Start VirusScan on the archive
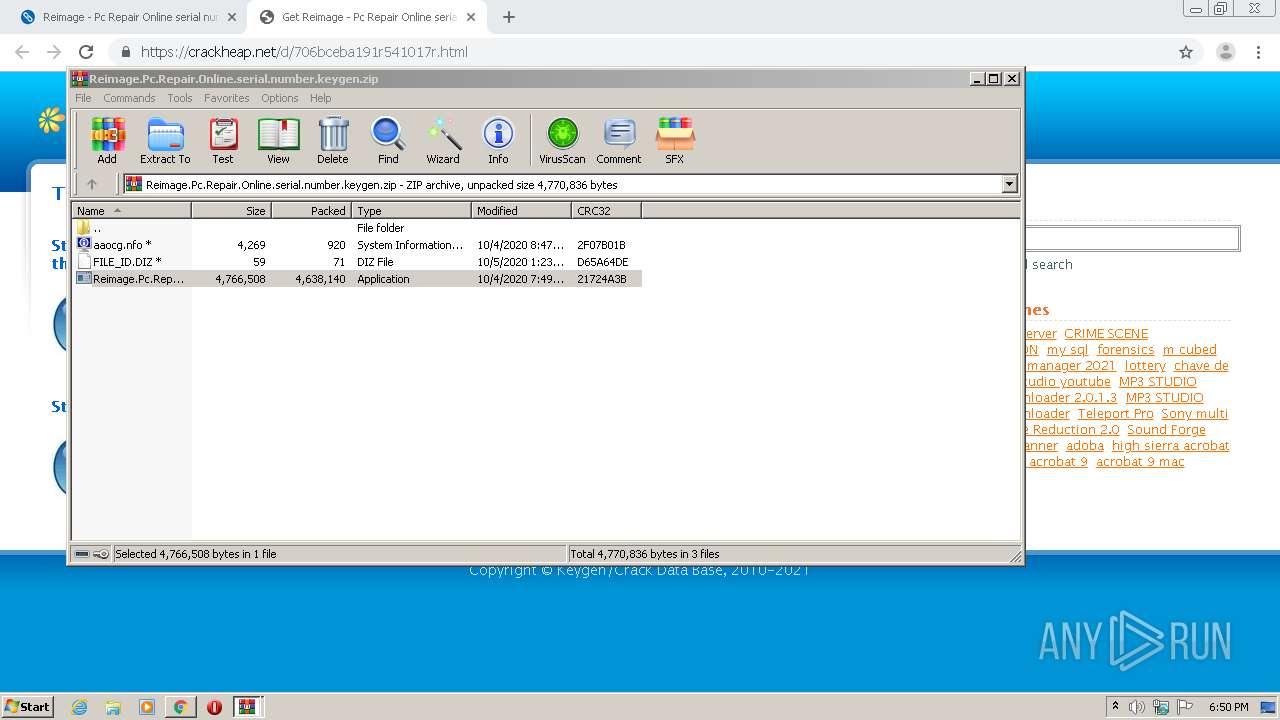1280x720 pixels. pos(562,140)
